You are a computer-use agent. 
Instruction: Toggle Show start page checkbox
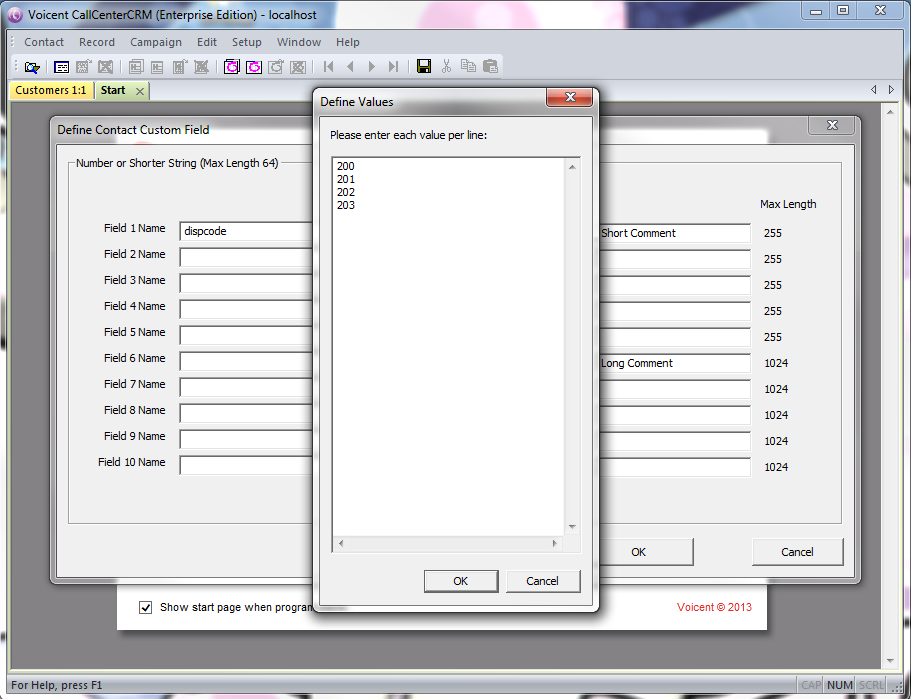pyautogui.click(x=146, y=607)
